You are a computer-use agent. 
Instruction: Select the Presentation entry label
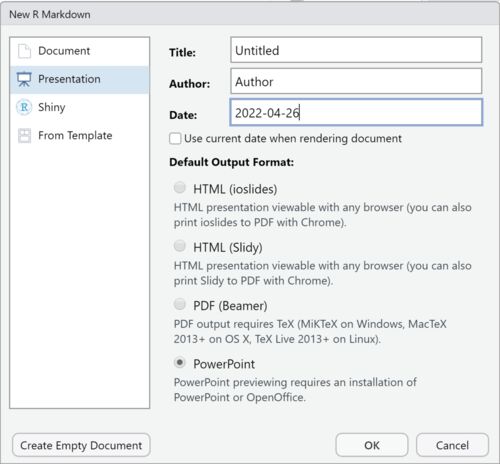click(x=69, y=79)
